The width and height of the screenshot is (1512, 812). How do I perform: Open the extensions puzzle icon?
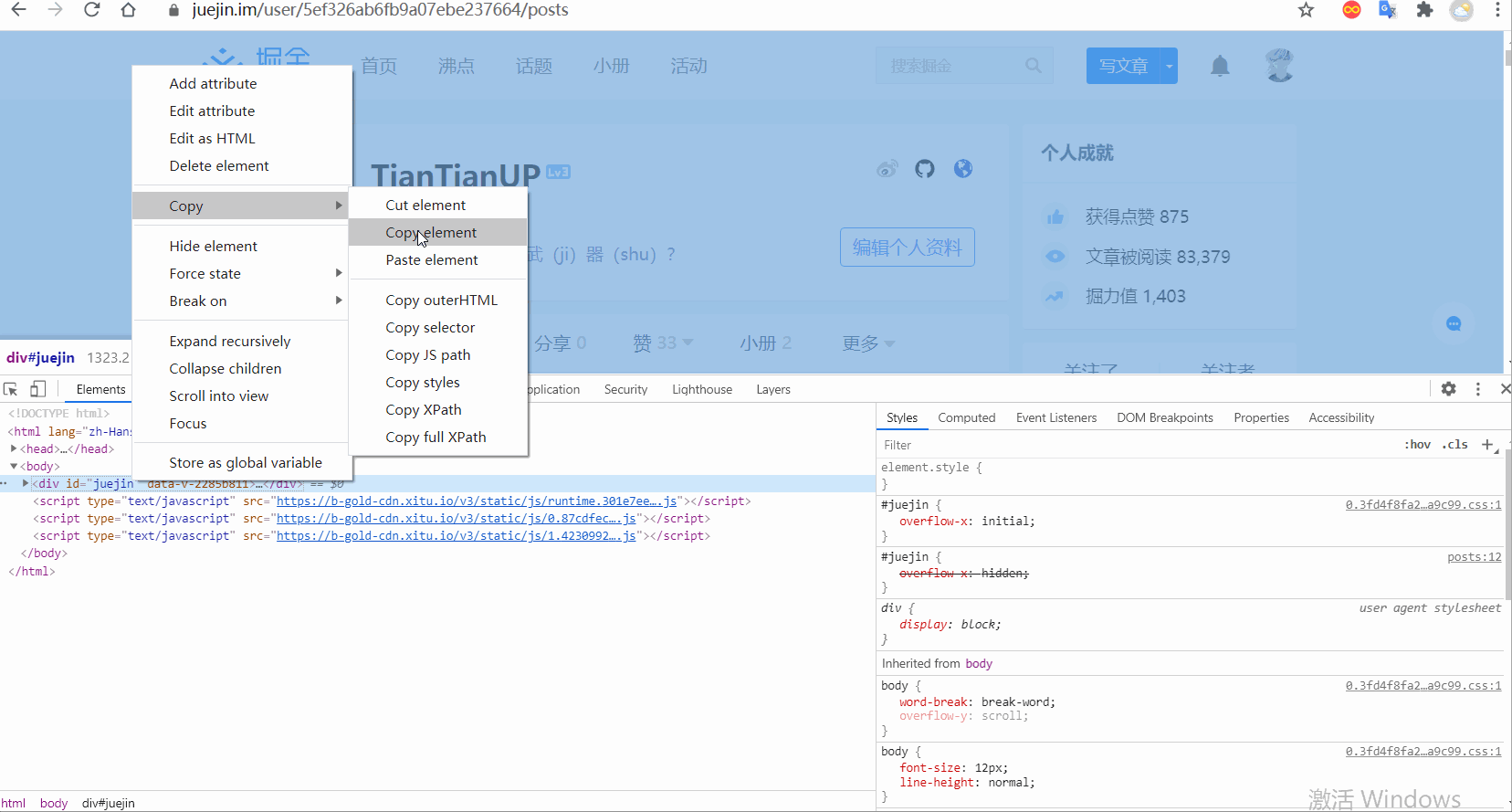tap(1424, 10)
